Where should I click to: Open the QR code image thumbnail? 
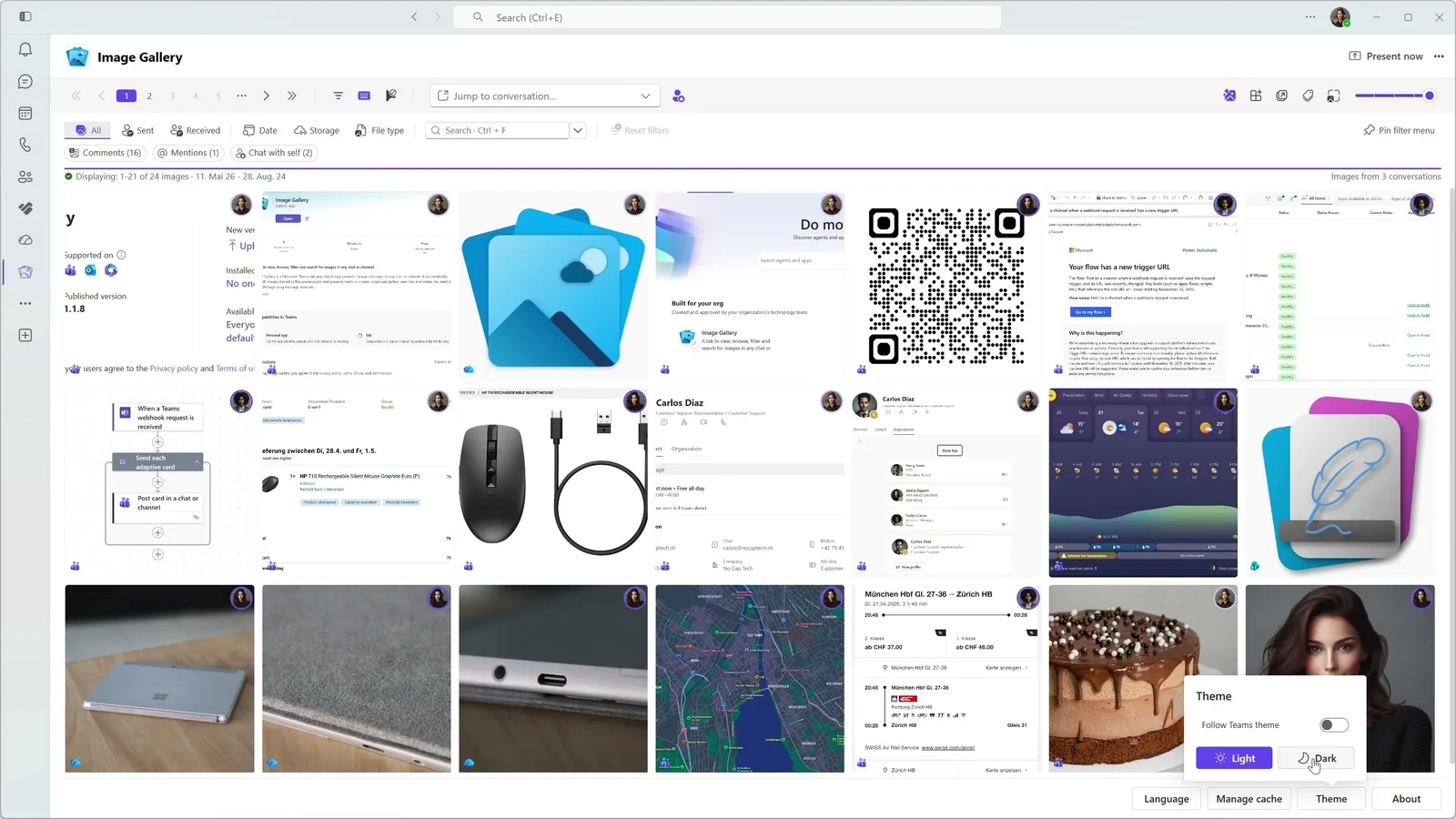pos(946,286)
